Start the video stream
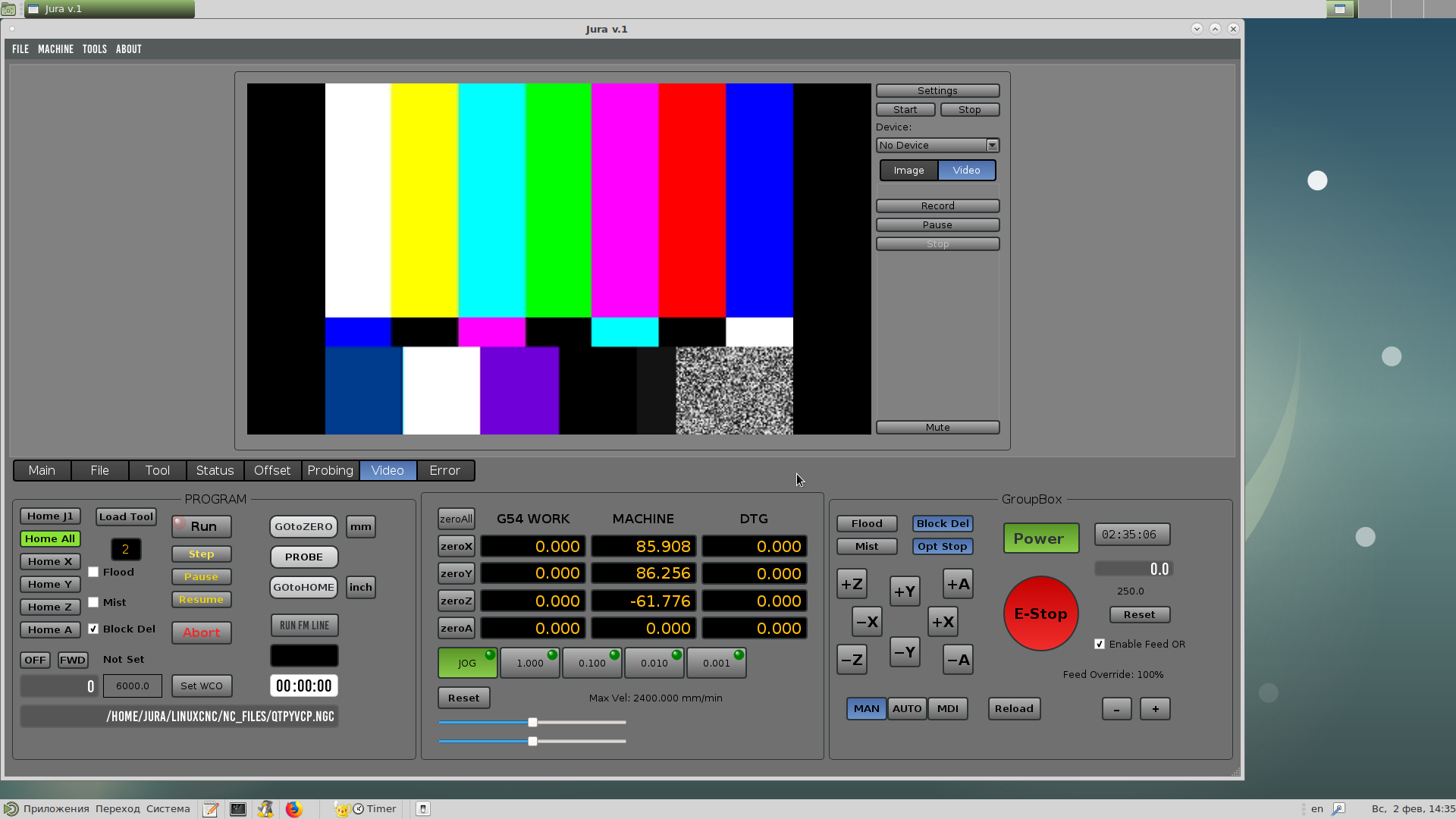Viewport: 1456px width, 819px height. click(x=905, y=110)
